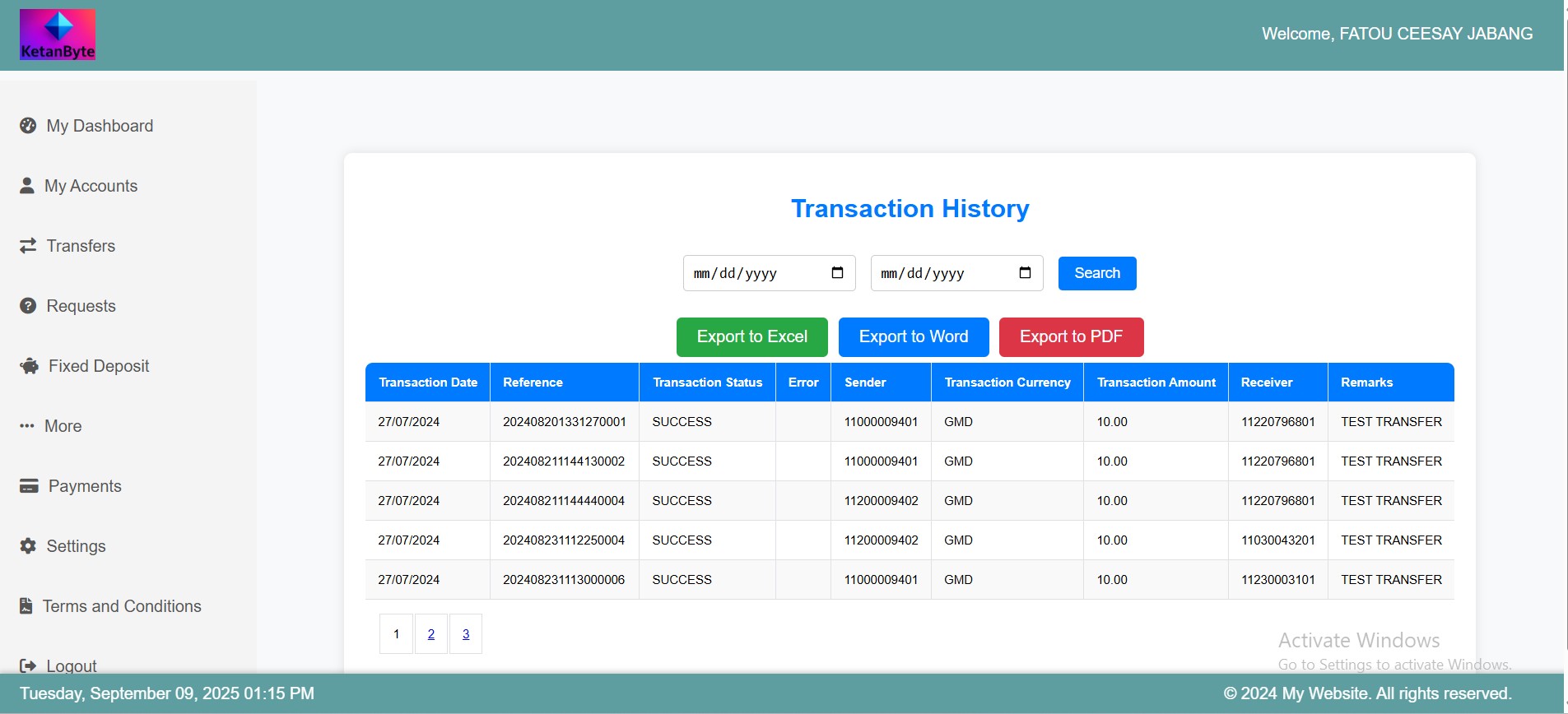Click receiver 11230003101
The height and width of the screenshot is (714, 1568).
pyautogui.click(x=1278, y=580)
